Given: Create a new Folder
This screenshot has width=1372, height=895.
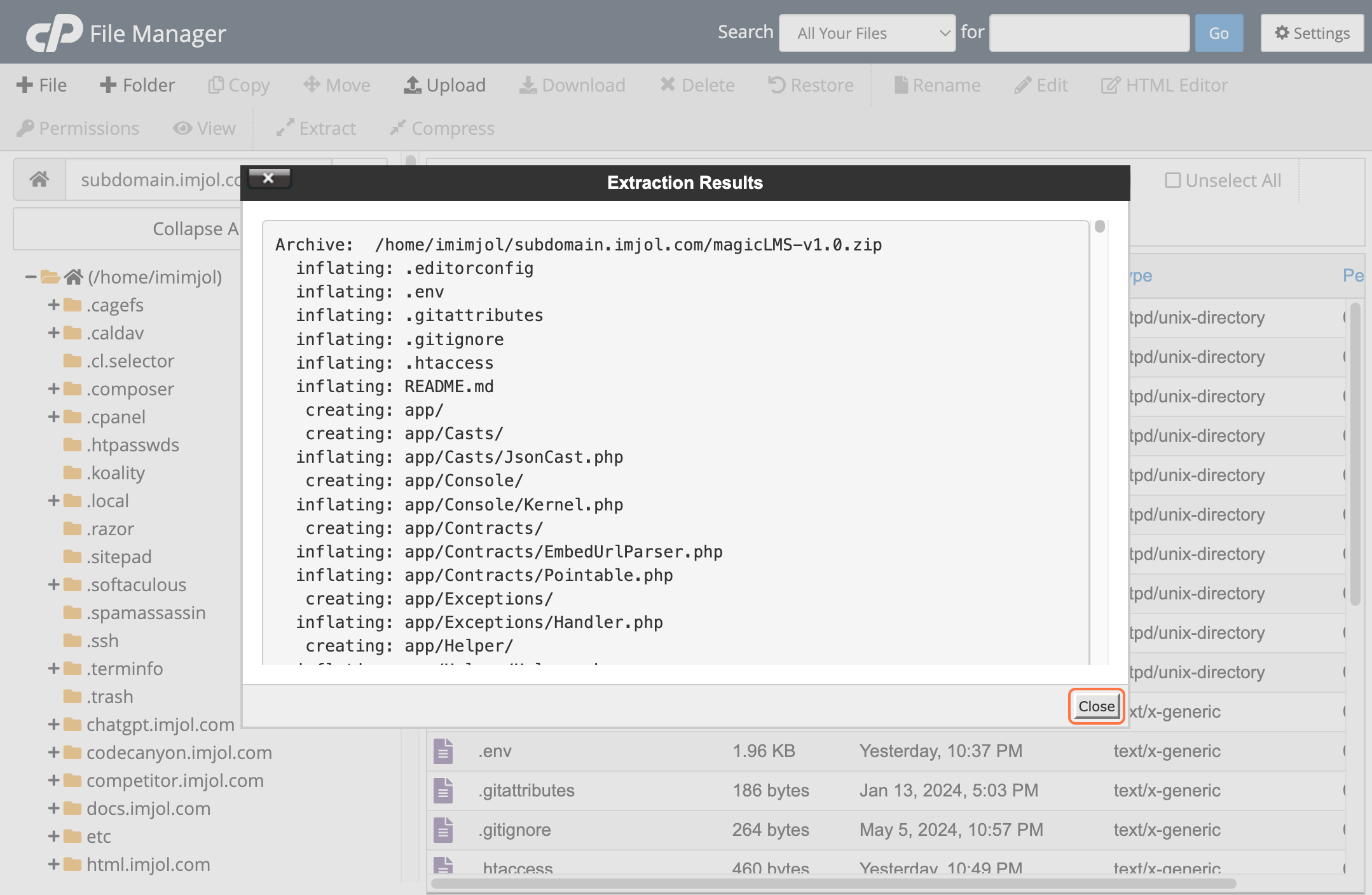Looking at the screenshot, I should 137,85.
